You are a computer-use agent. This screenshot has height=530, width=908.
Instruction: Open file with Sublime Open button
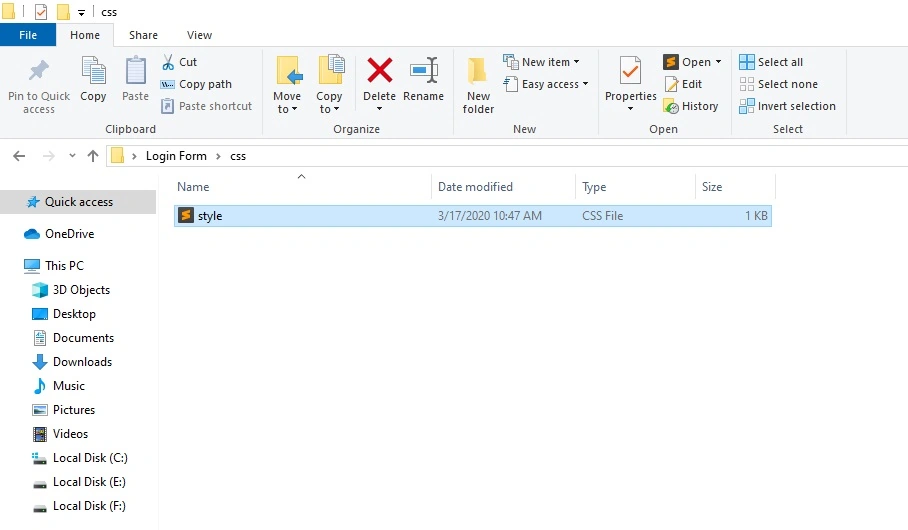[x=687, y=62]
